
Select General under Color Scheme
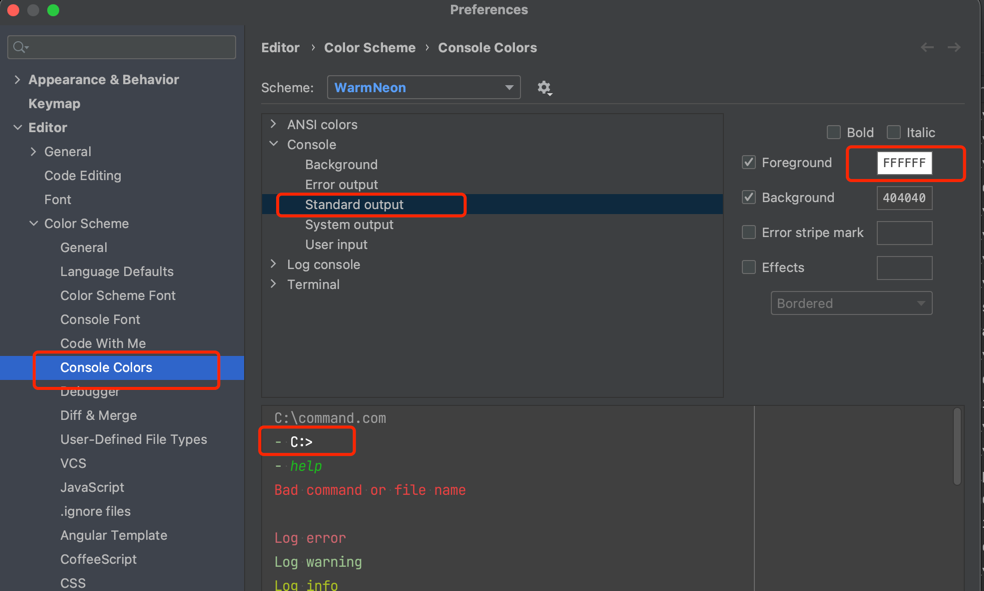tap(83, 248)
